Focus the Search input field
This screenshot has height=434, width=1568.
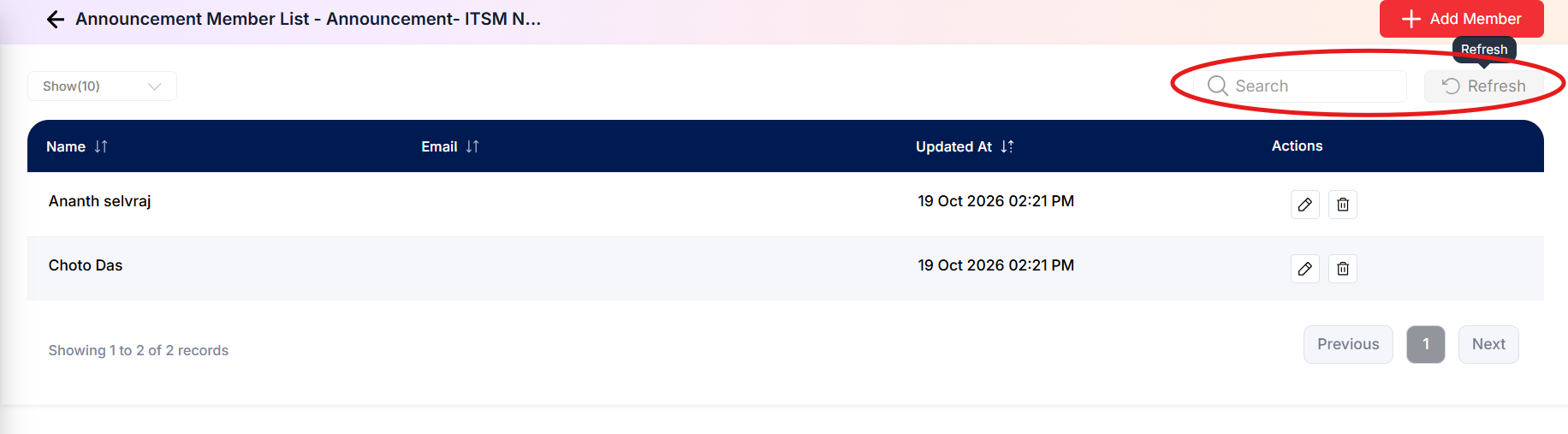(1300, 86)
